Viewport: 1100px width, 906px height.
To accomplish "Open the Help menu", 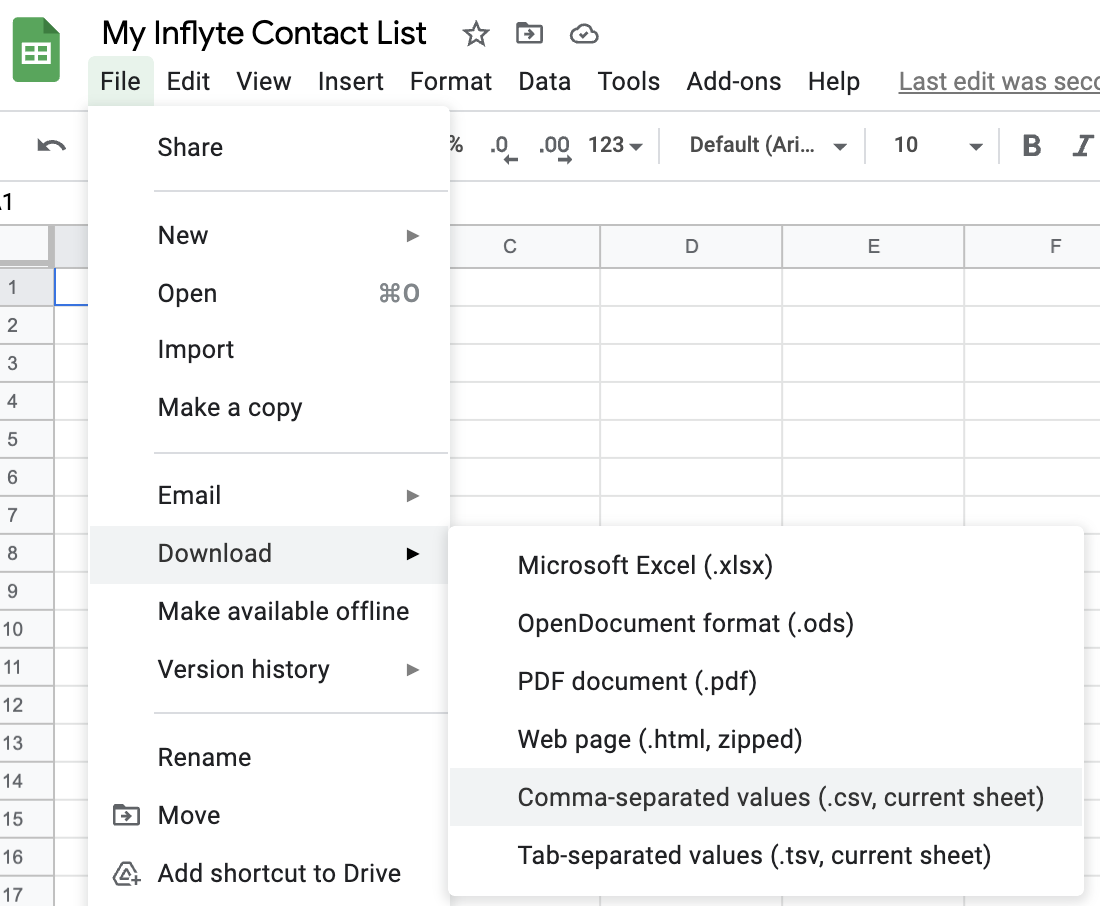I will 833,81.
